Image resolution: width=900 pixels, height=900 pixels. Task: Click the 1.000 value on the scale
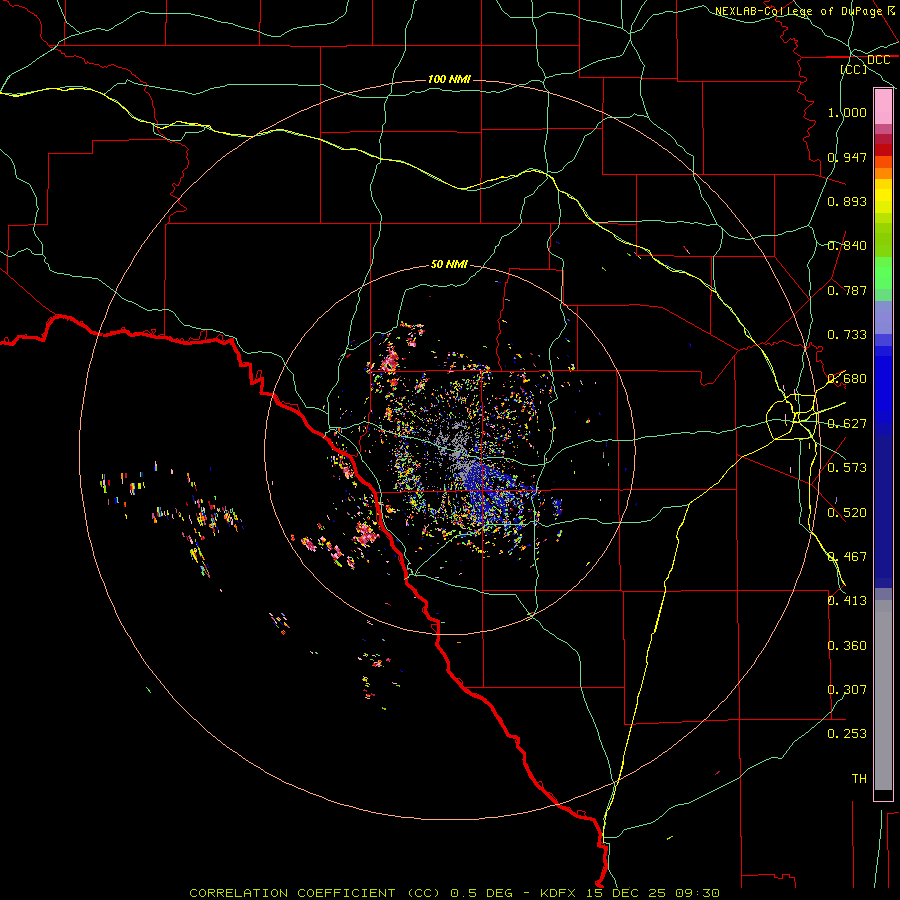[847, 112]
